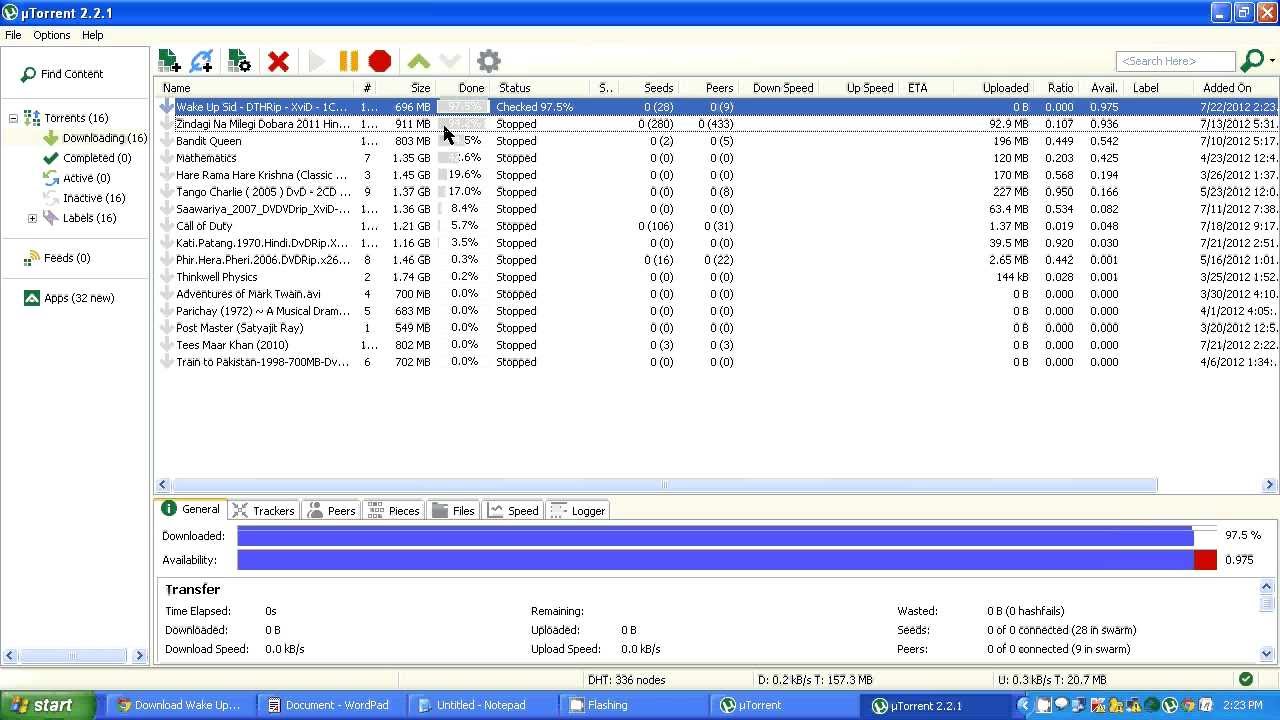Click the Add Torrent toolbar icon

coord(169,61)
